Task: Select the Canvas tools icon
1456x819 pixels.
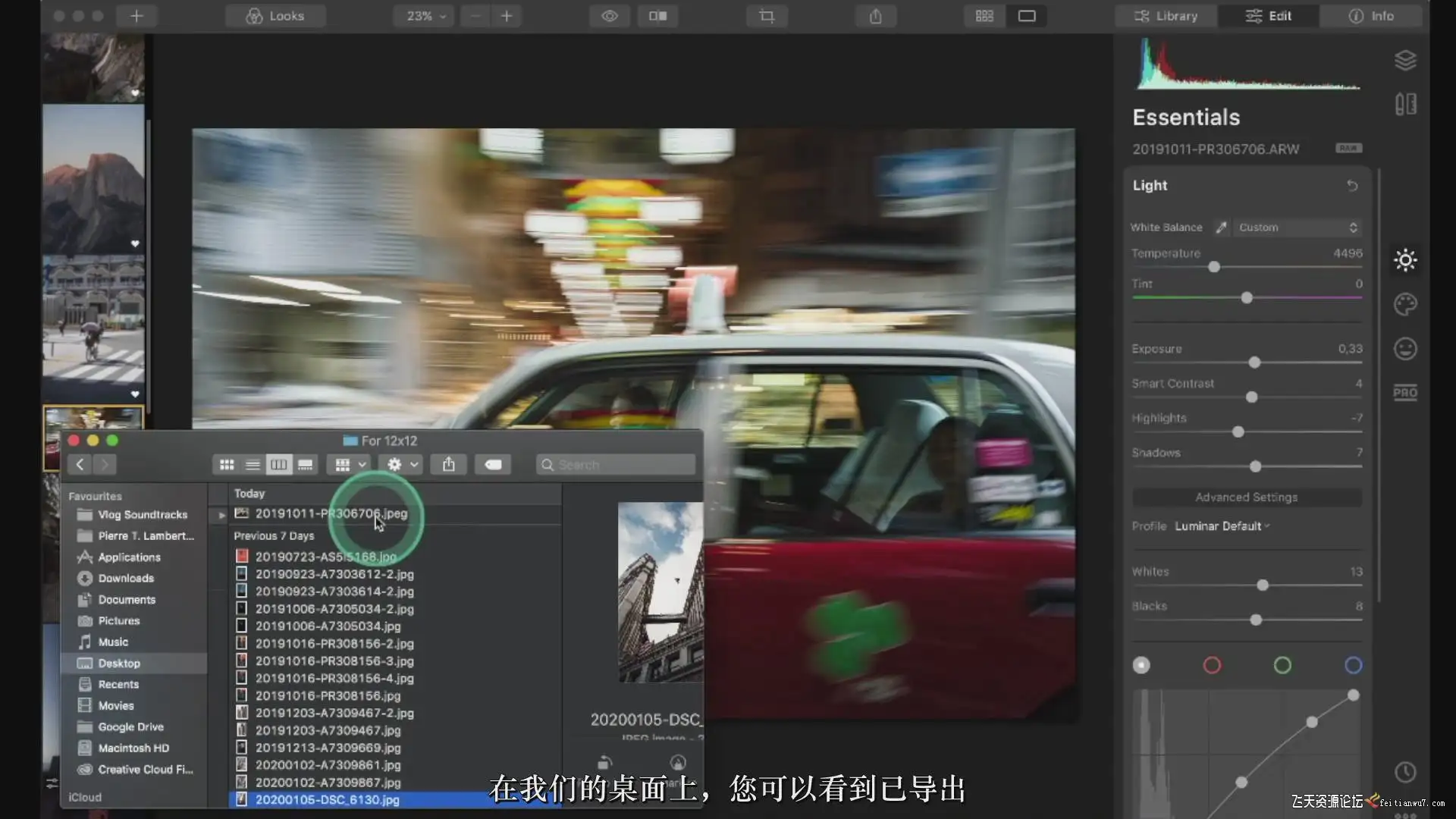Action: 1405,105
